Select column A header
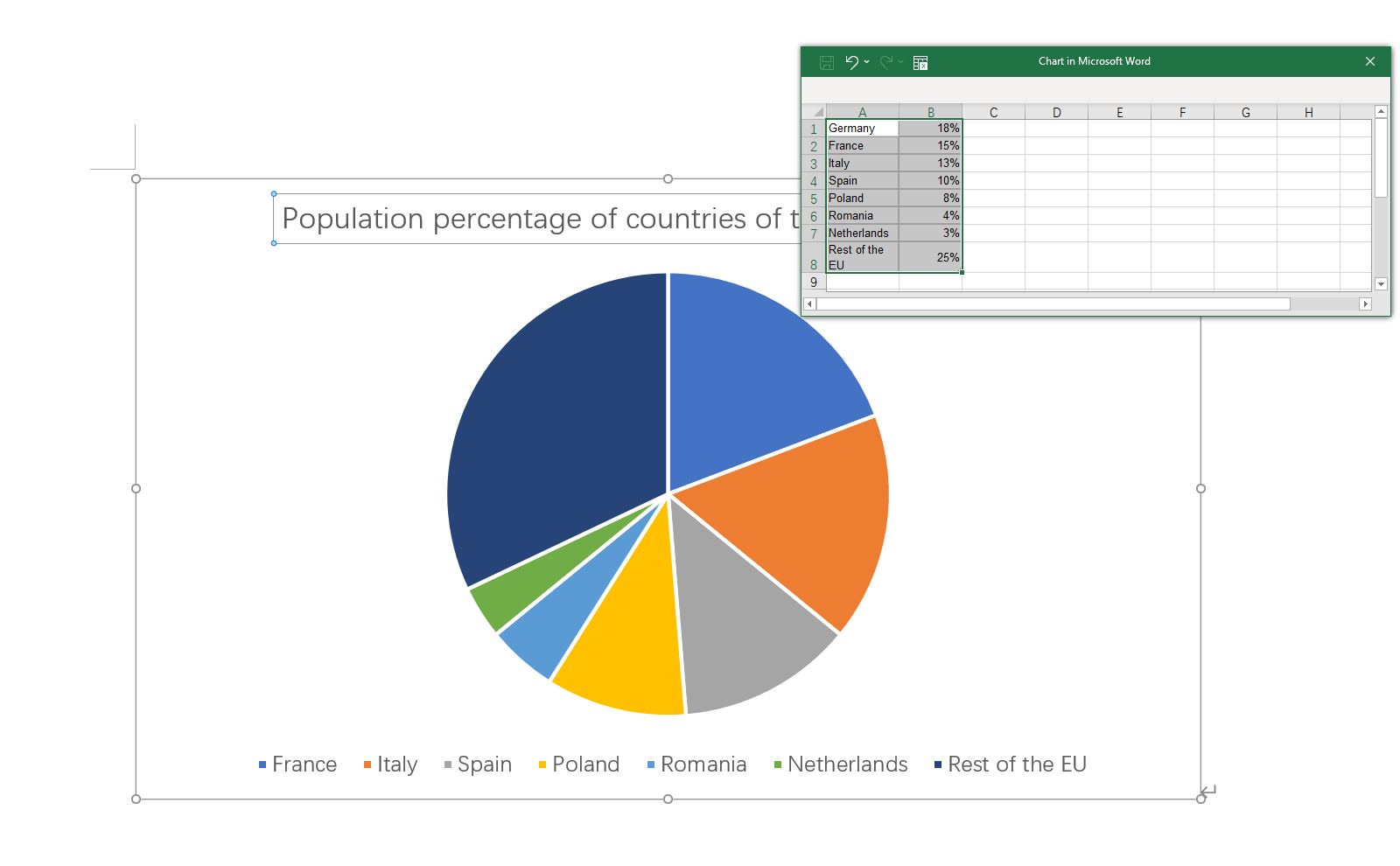1400x866 pixels. tap(863, 112)
